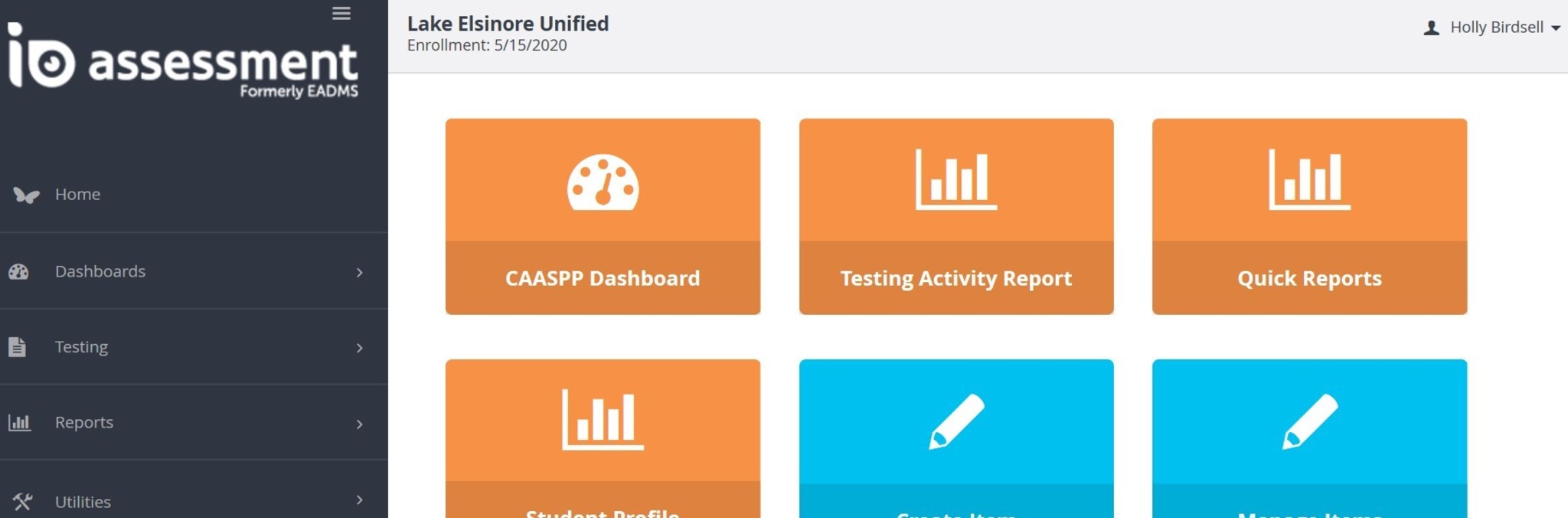The width and height of the screenshot is (1568, 518).
Task: Click the Dashboards gauge icon in sidebar
Action: (19, 271)
